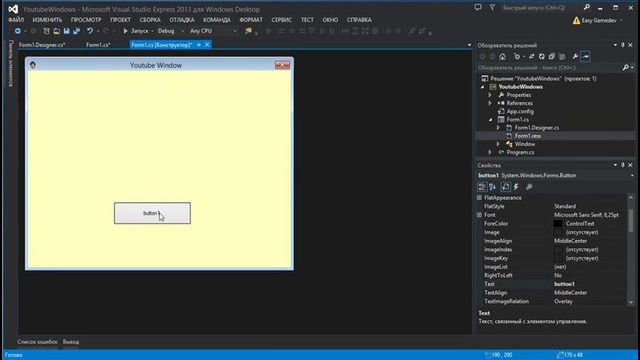Click the Quick Launch search field

pos(540,8)
